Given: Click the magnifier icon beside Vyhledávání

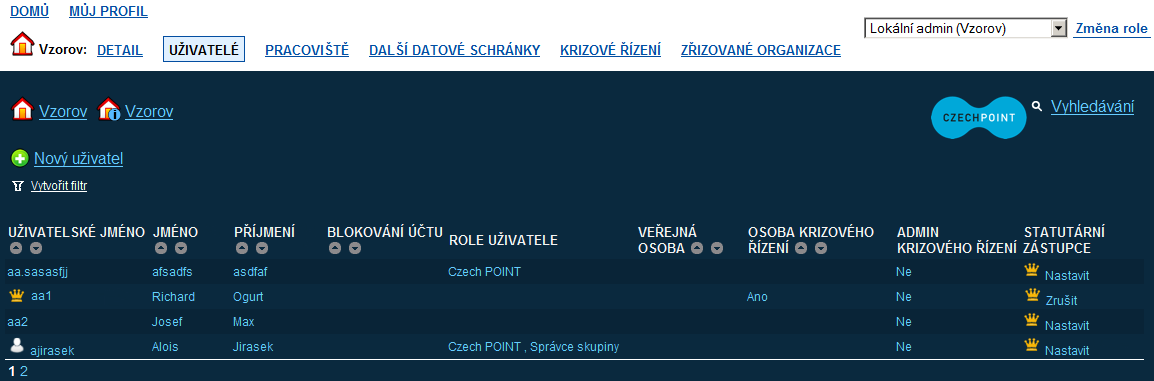Looking at the screenshot, I should (1038, 107).
